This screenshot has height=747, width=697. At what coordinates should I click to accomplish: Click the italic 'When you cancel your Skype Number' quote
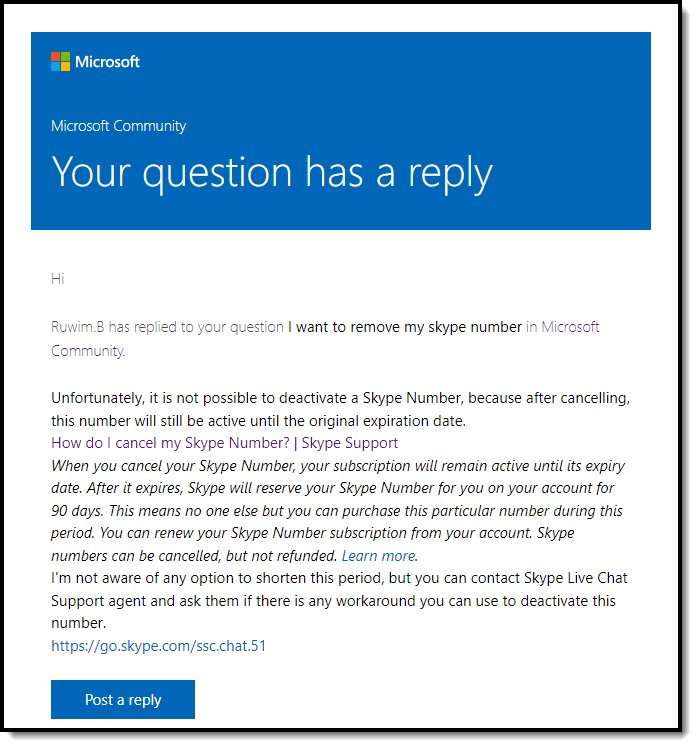[340, 466]
